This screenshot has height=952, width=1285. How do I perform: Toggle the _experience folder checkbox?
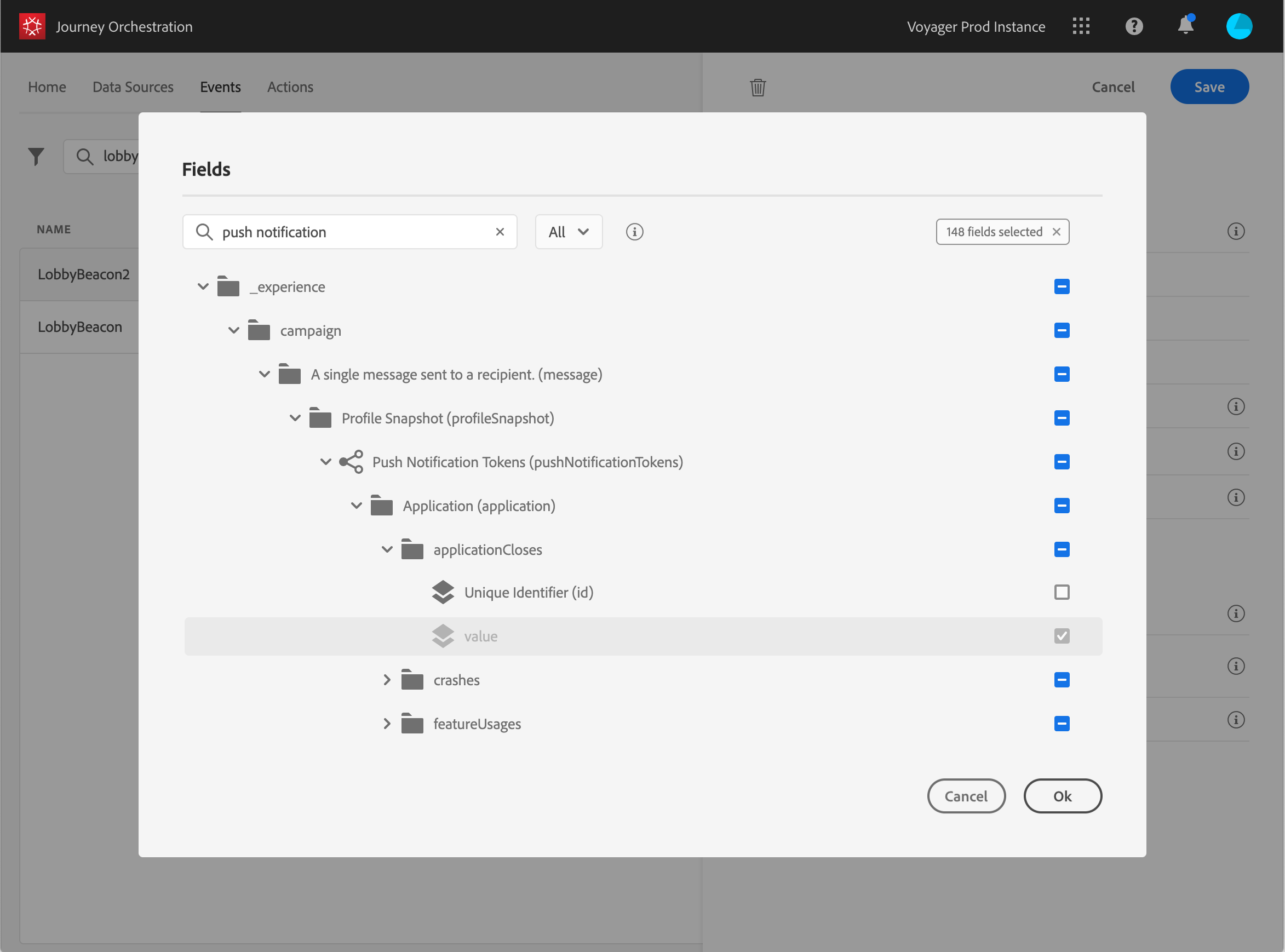[1061, 286]
